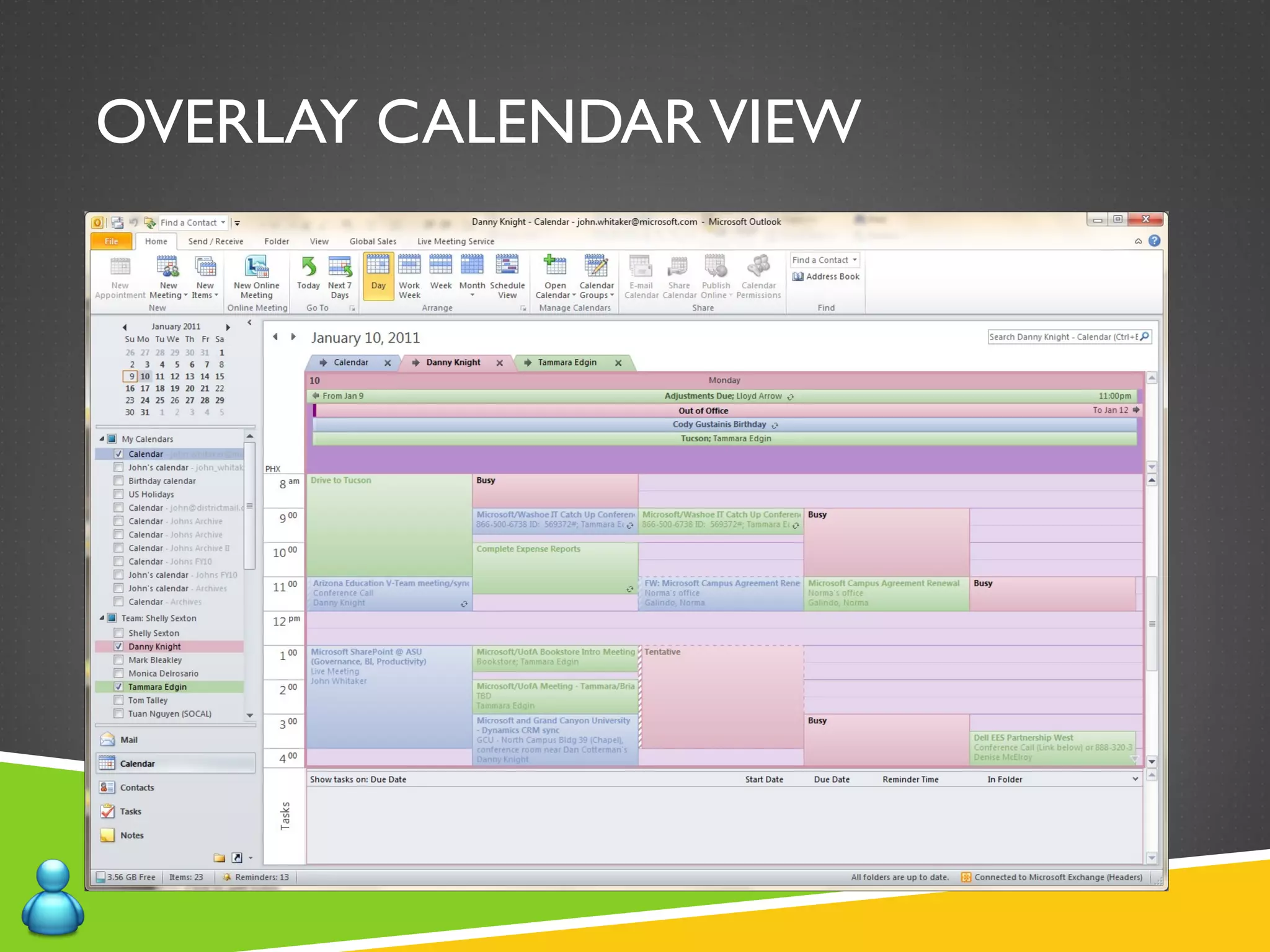Image resolution: width=1270 pixels, height=952 pixels.
Task: Select January 18 in the mini calendar
Action: coord(160,389)
